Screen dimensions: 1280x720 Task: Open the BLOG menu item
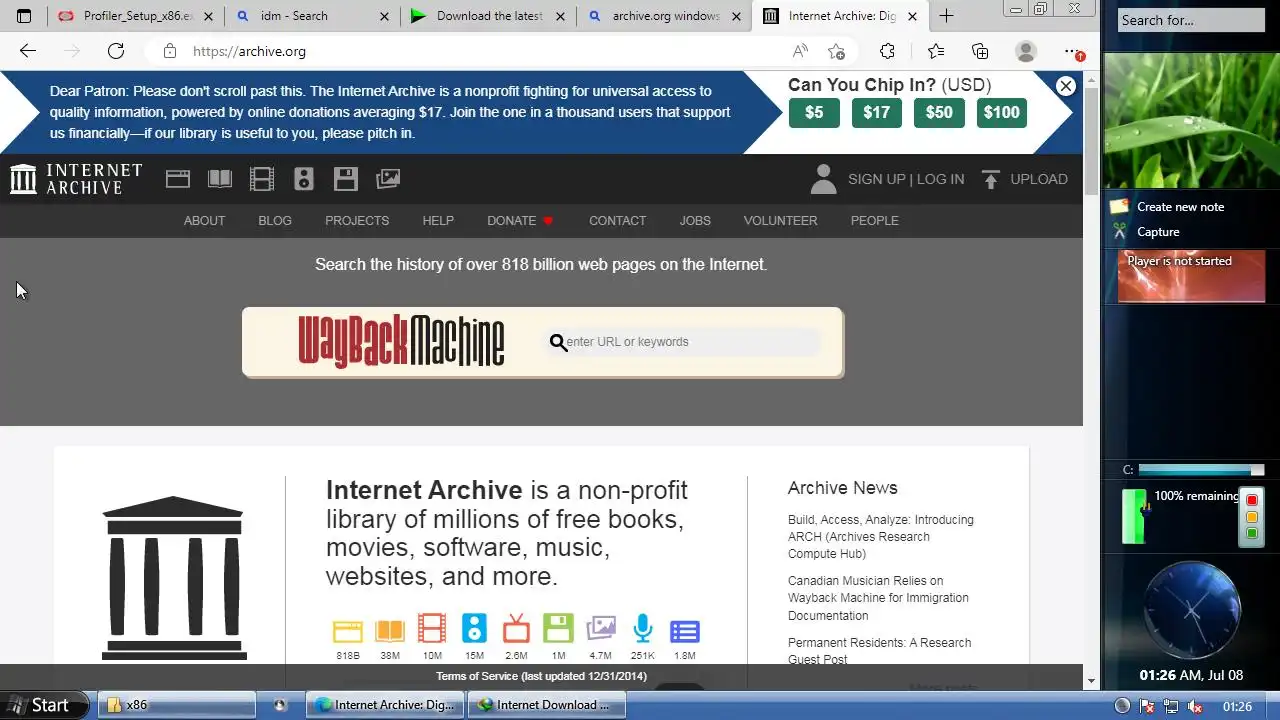(x=275, y=220)
